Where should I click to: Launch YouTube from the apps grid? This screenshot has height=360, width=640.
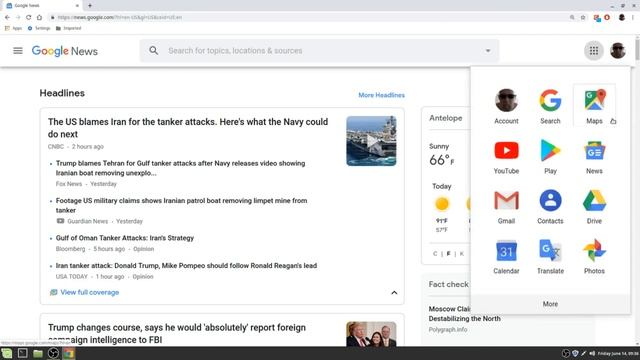pos(506,156)
